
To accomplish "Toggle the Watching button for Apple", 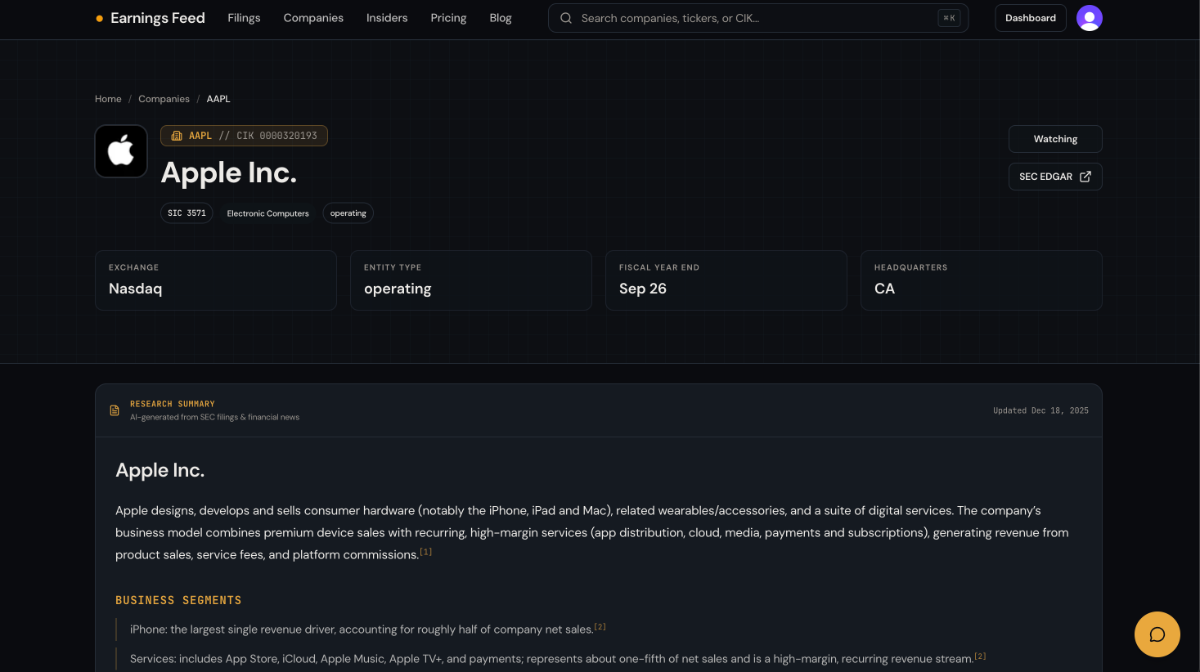I will (1055, 139).
